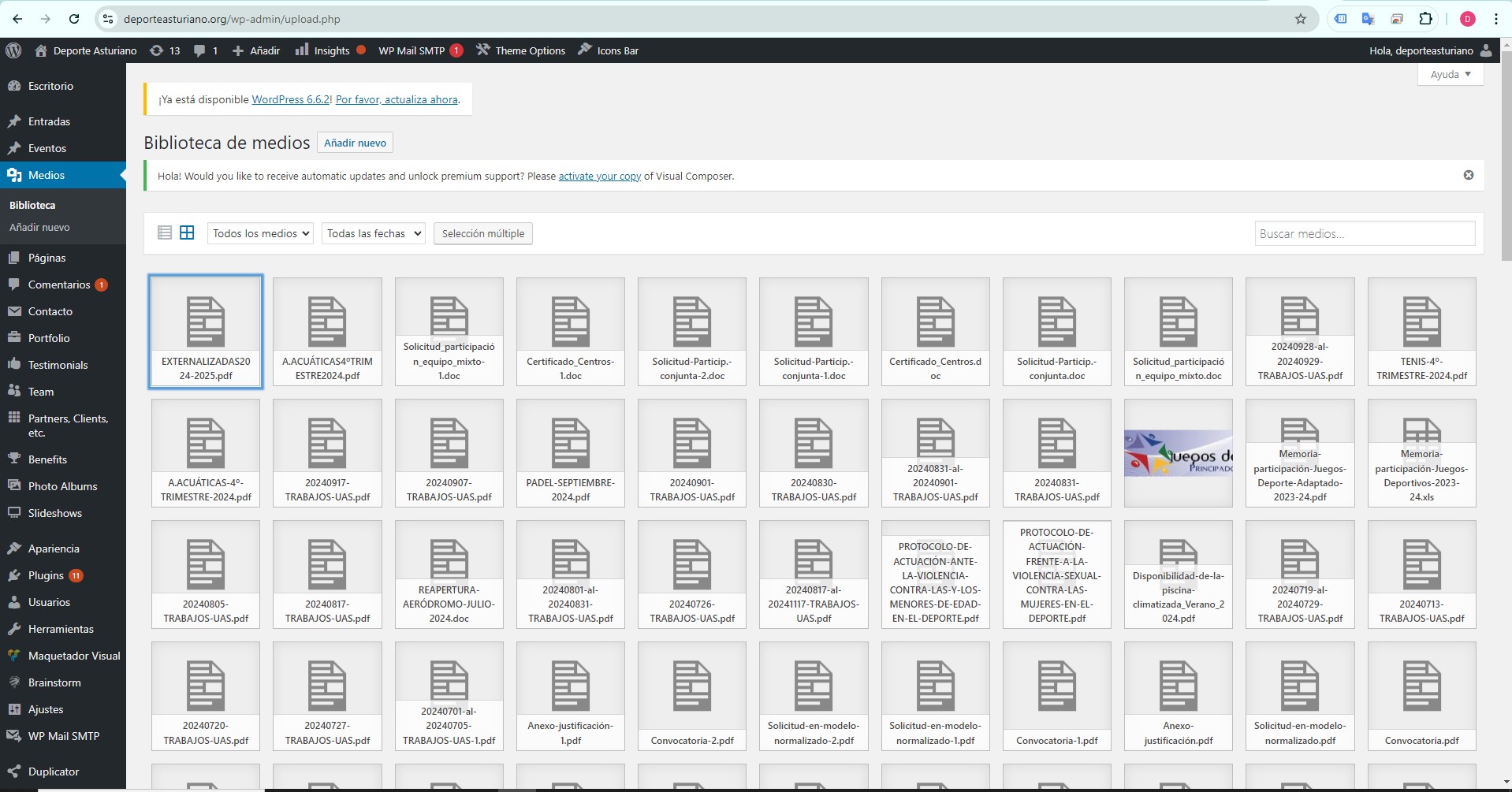The image size is (1512, 792).
Task: Reload the page in the browser
Action: tap(74, 19)
